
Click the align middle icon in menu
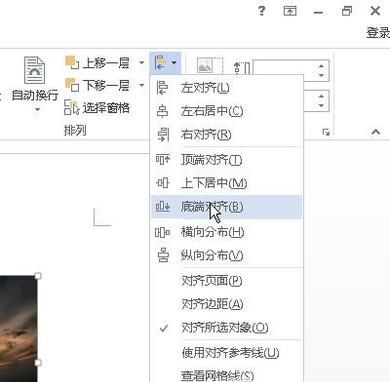click(x=163, y=183)
